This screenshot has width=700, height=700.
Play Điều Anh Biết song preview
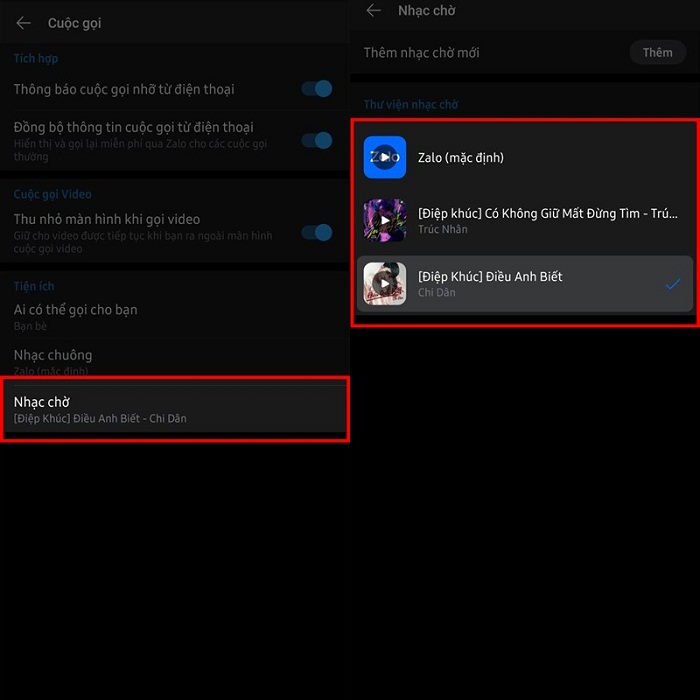coord(385,283)
